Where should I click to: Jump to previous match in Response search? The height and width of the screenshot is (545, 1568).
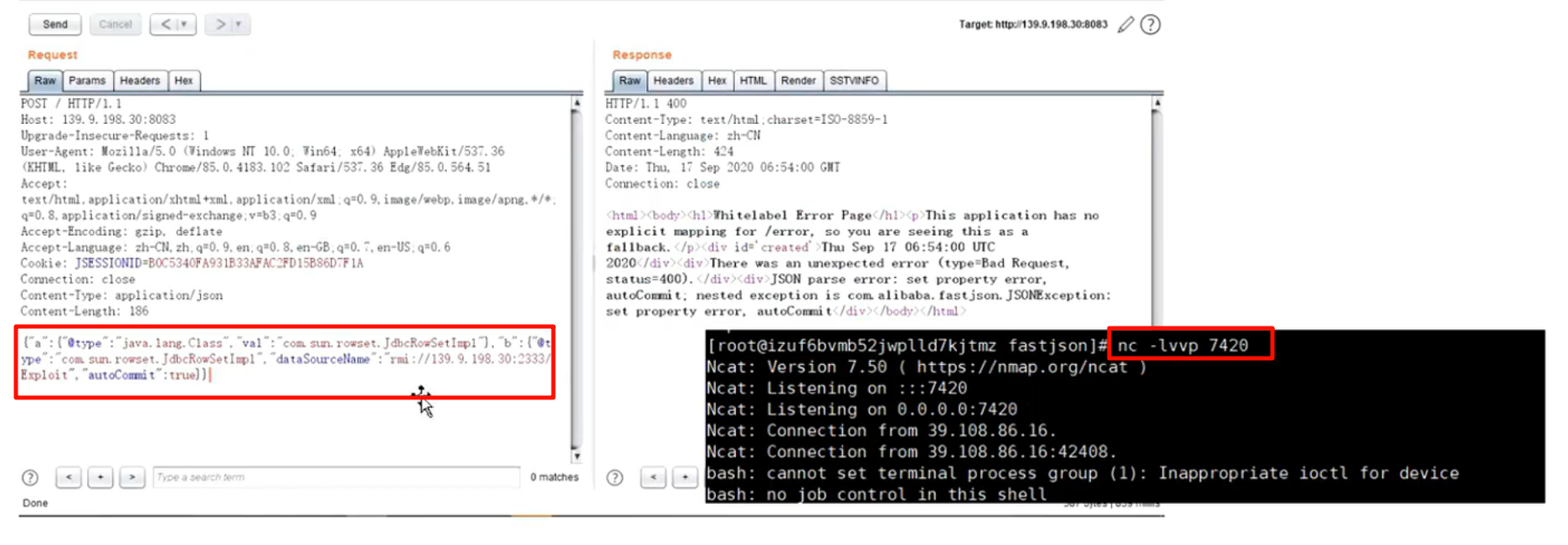click(653, 477)
